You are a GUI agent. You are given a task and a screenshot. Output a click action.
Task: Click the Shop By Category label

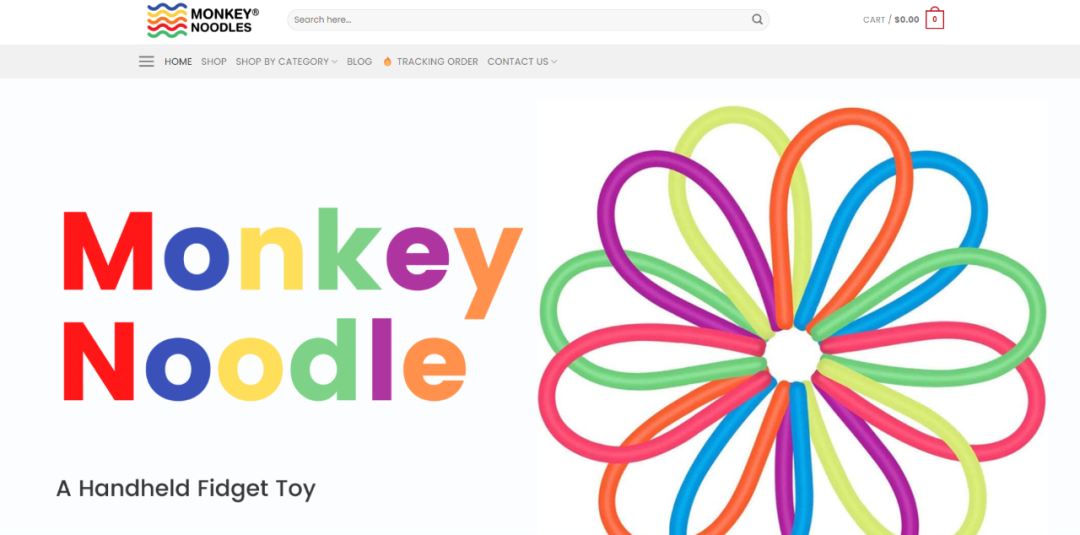tap(282, 61)
